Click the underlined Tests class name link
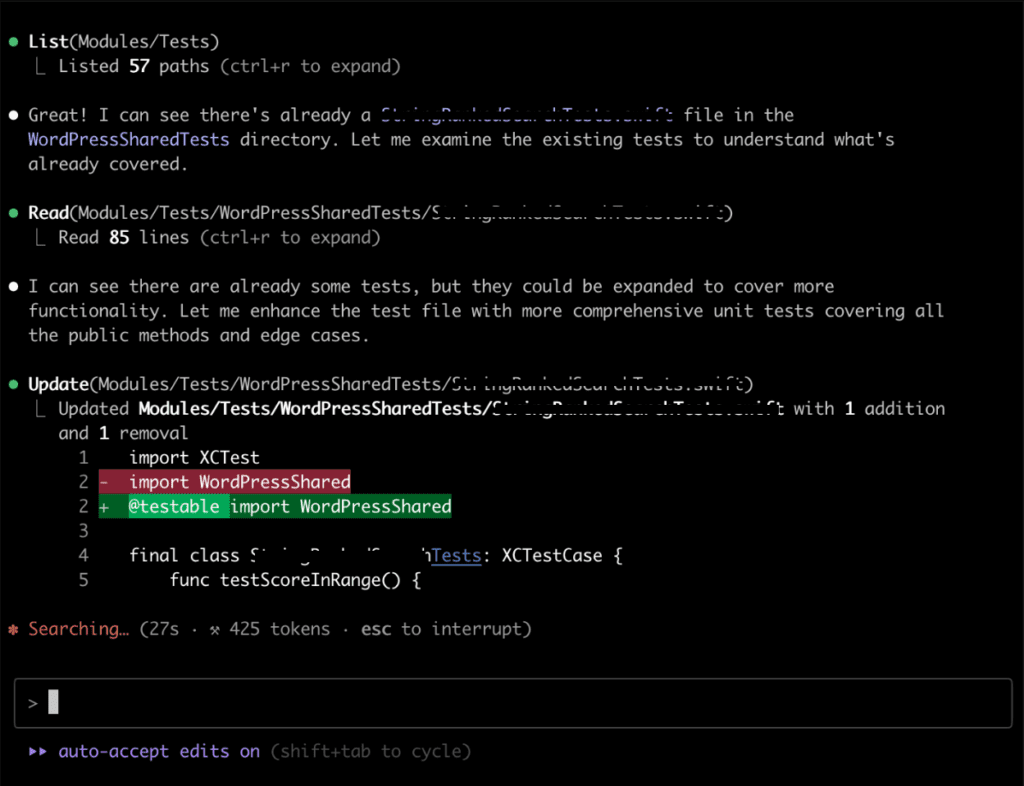The width and height of the screenshot is (1024, 786). click(x=456, y=556)
